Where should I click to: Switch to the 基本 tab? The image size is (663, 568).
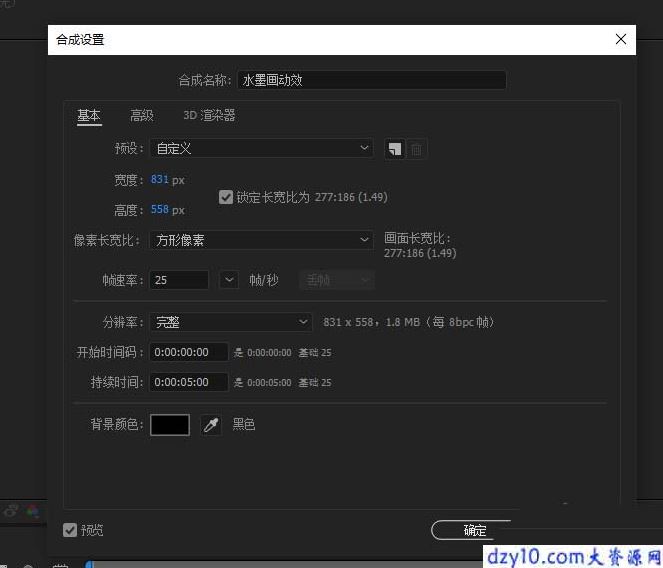click(89, 115)
